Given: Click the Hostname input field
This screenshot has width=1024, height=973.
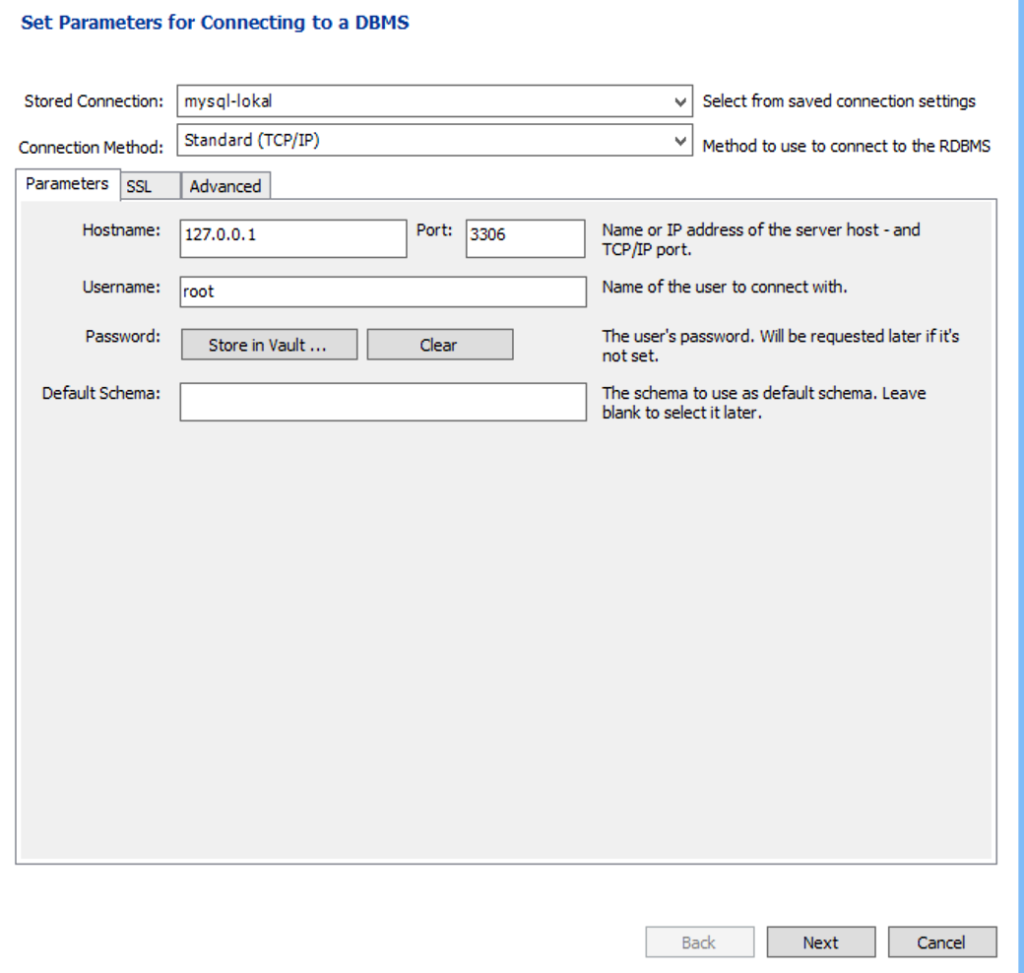Looking at the screenshot, I should tap(293, 238).
